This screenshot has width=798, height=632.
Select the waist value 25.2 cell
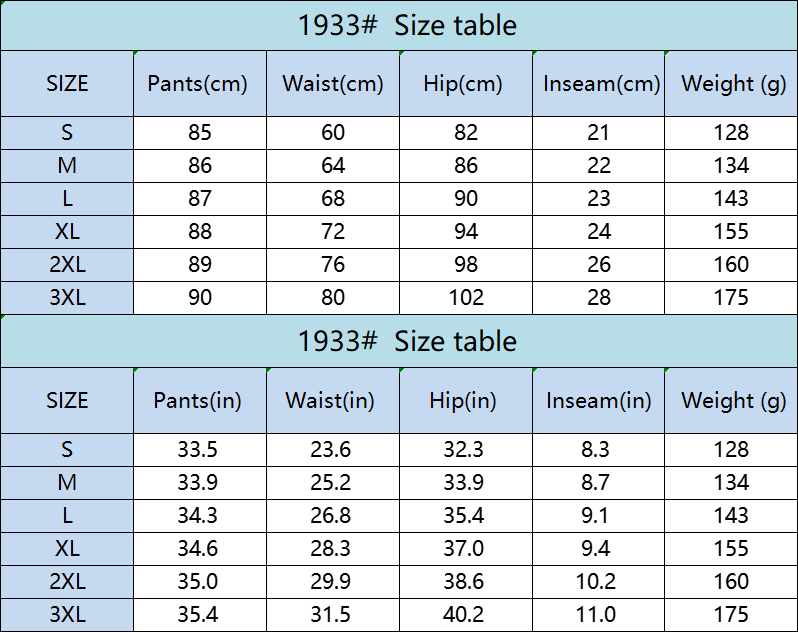pos(333,482)
